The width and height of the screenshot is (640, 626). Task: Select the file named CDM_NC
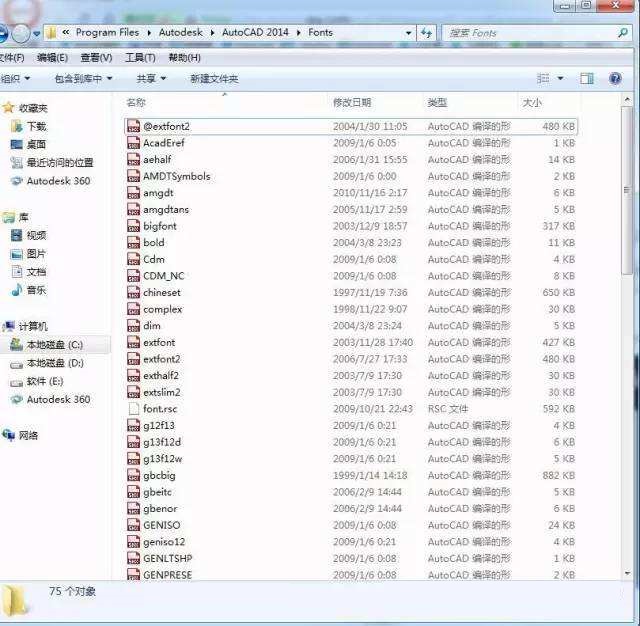coord(164,276)
